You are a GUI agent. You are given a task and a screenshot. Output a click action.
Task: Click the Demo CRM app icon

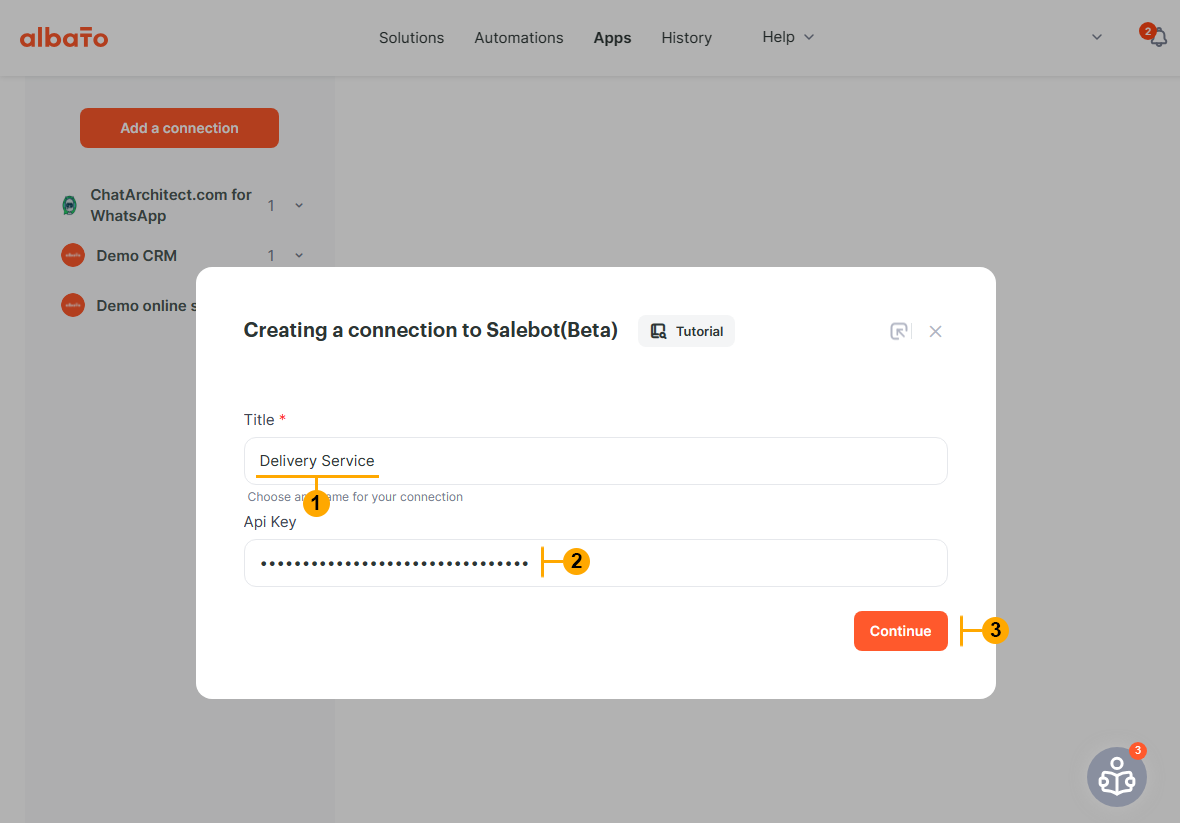point(73,255)
